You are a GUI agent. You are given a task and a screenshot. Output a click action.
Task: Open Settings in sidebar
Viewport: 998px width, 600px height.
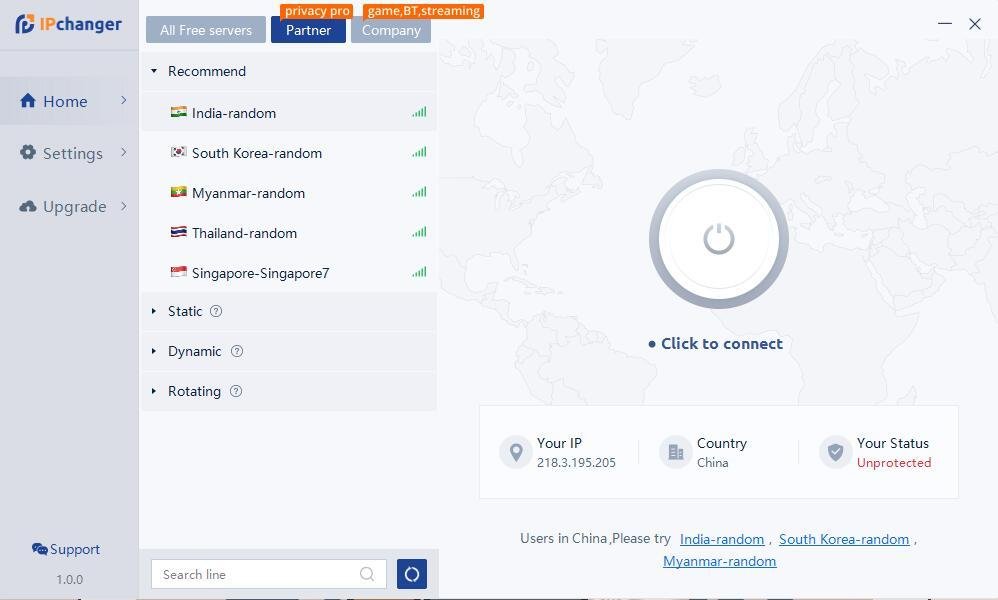(x=69, y=153)
